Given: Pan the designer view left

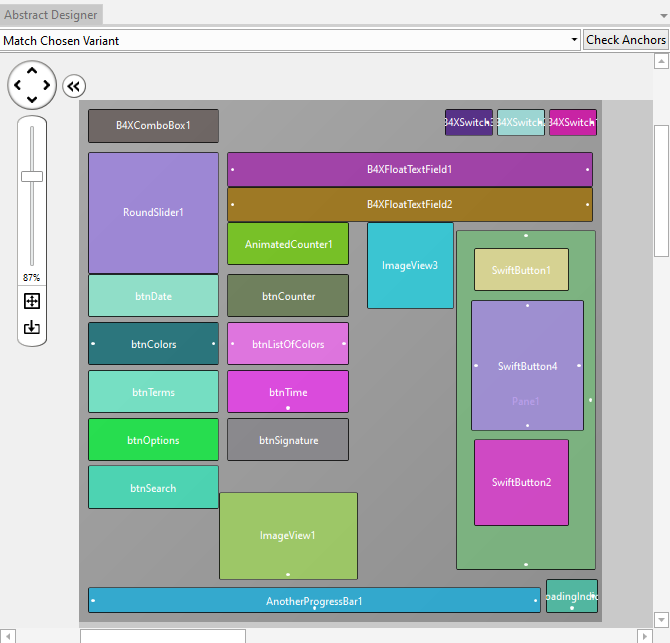Looking at the screenshot, I should (18, 85).
